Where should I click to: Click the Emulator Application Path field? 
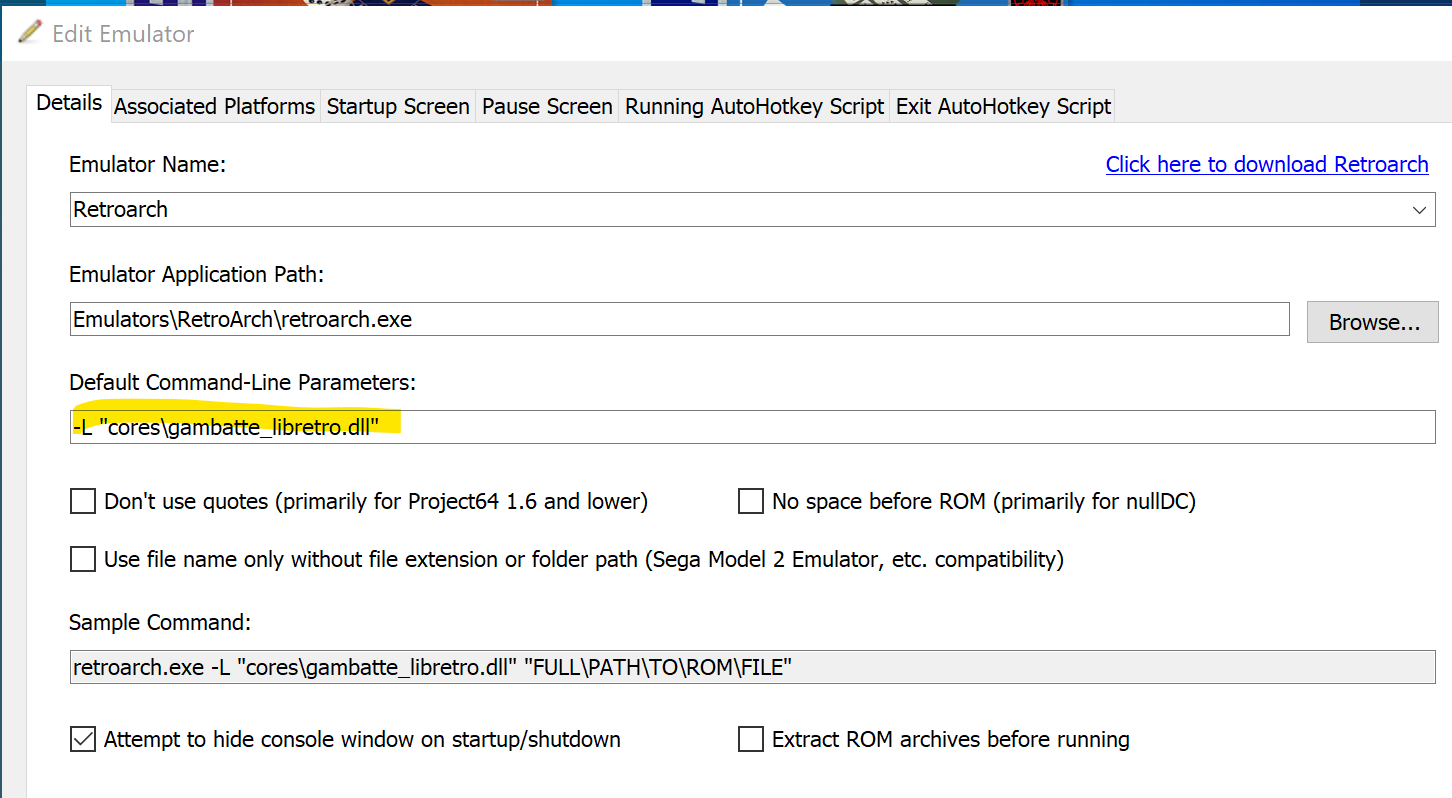pos(679,320)
